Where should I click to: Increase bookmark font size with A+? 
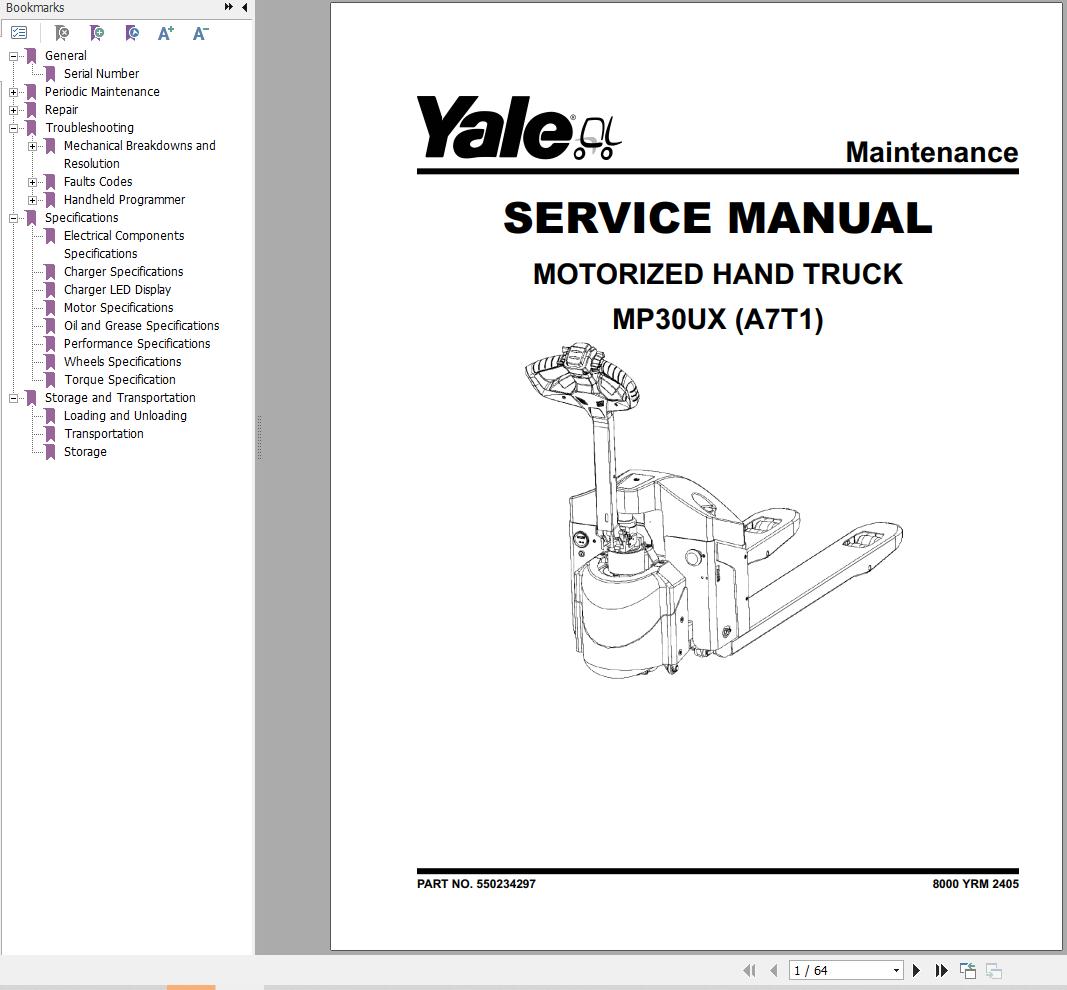166,33
